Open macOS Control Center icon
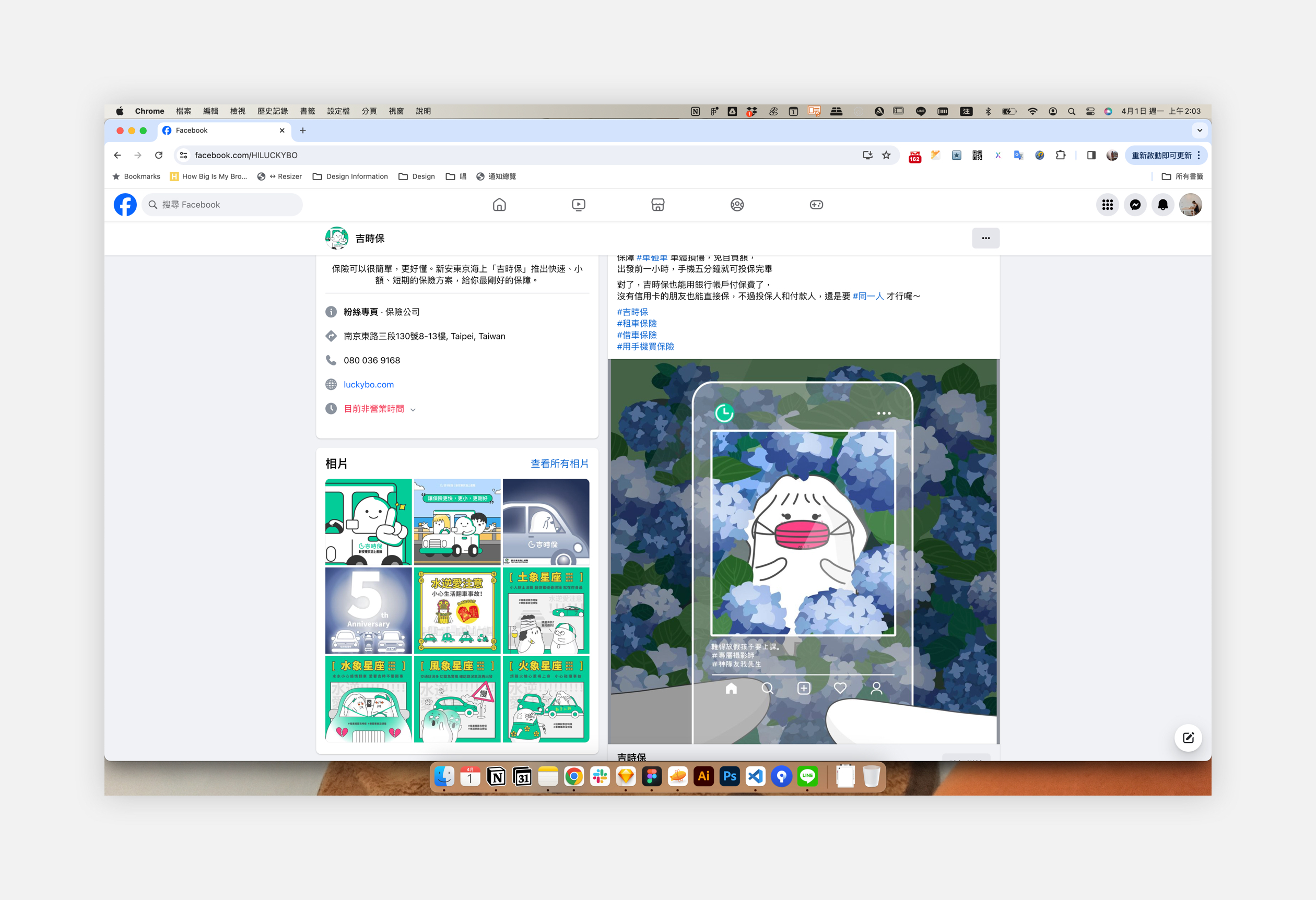 (x=1090, y=112)
